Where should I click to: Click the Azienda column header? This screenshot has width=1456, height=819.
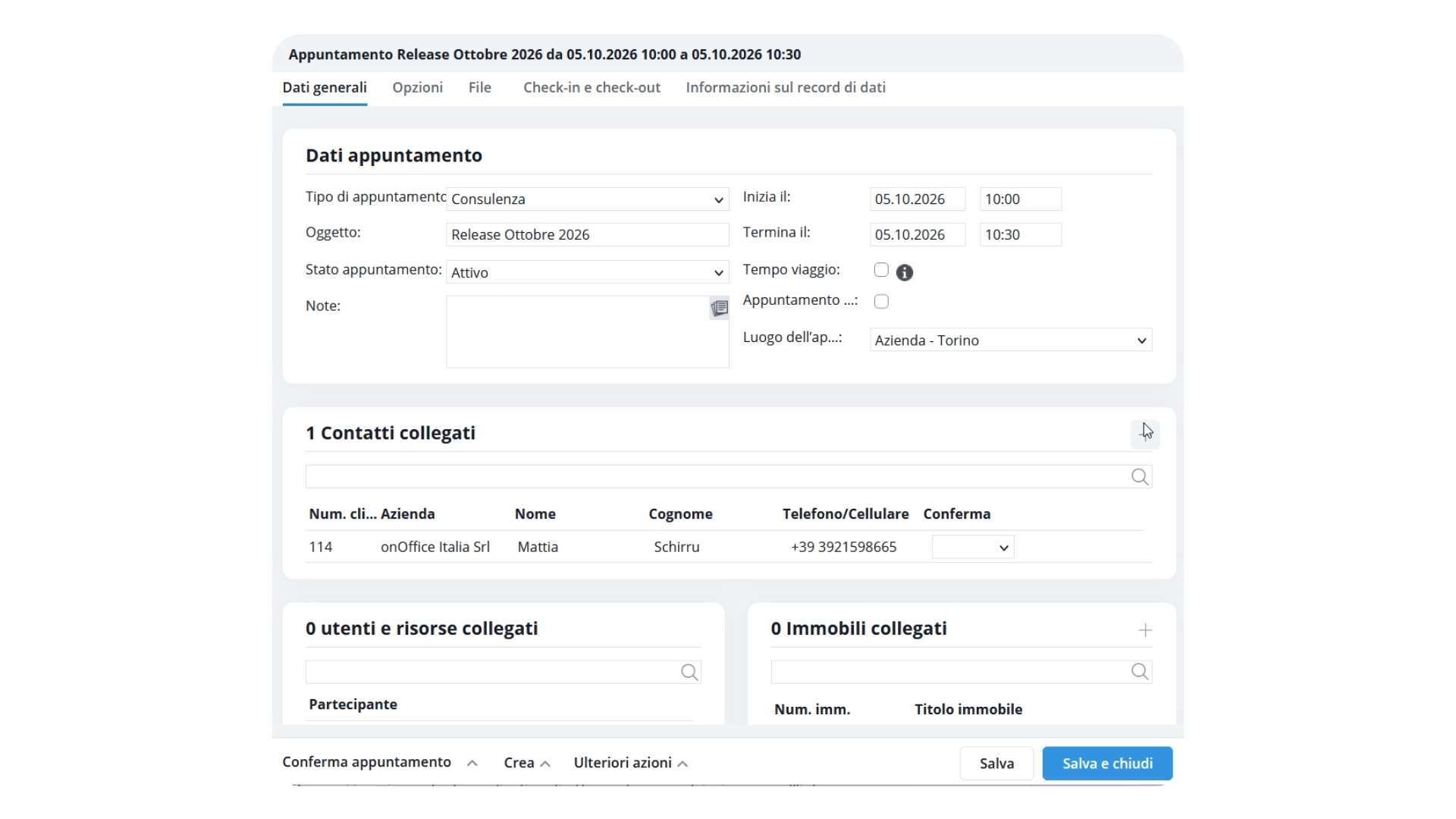pyautogui.click(x=407, y=513)
